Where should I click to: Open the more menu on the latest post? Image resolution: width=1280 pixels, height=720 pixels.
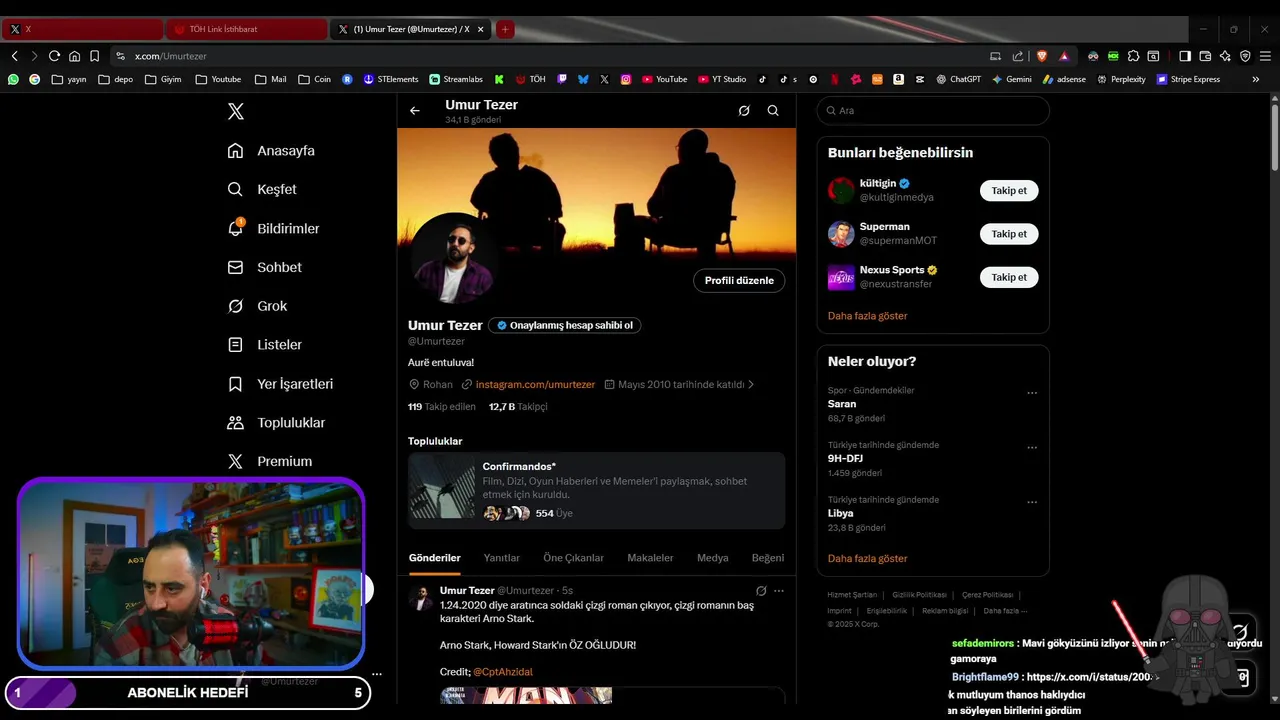click(779, 591)
